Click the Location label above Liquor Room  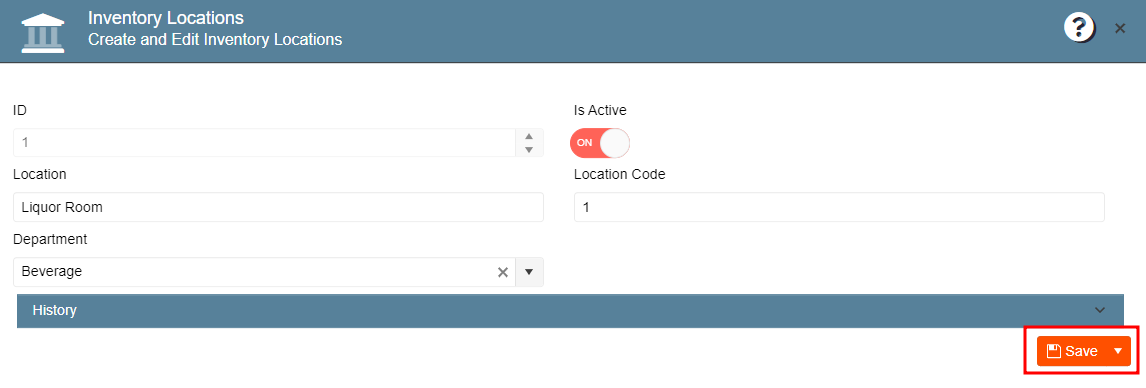(39, 174)
